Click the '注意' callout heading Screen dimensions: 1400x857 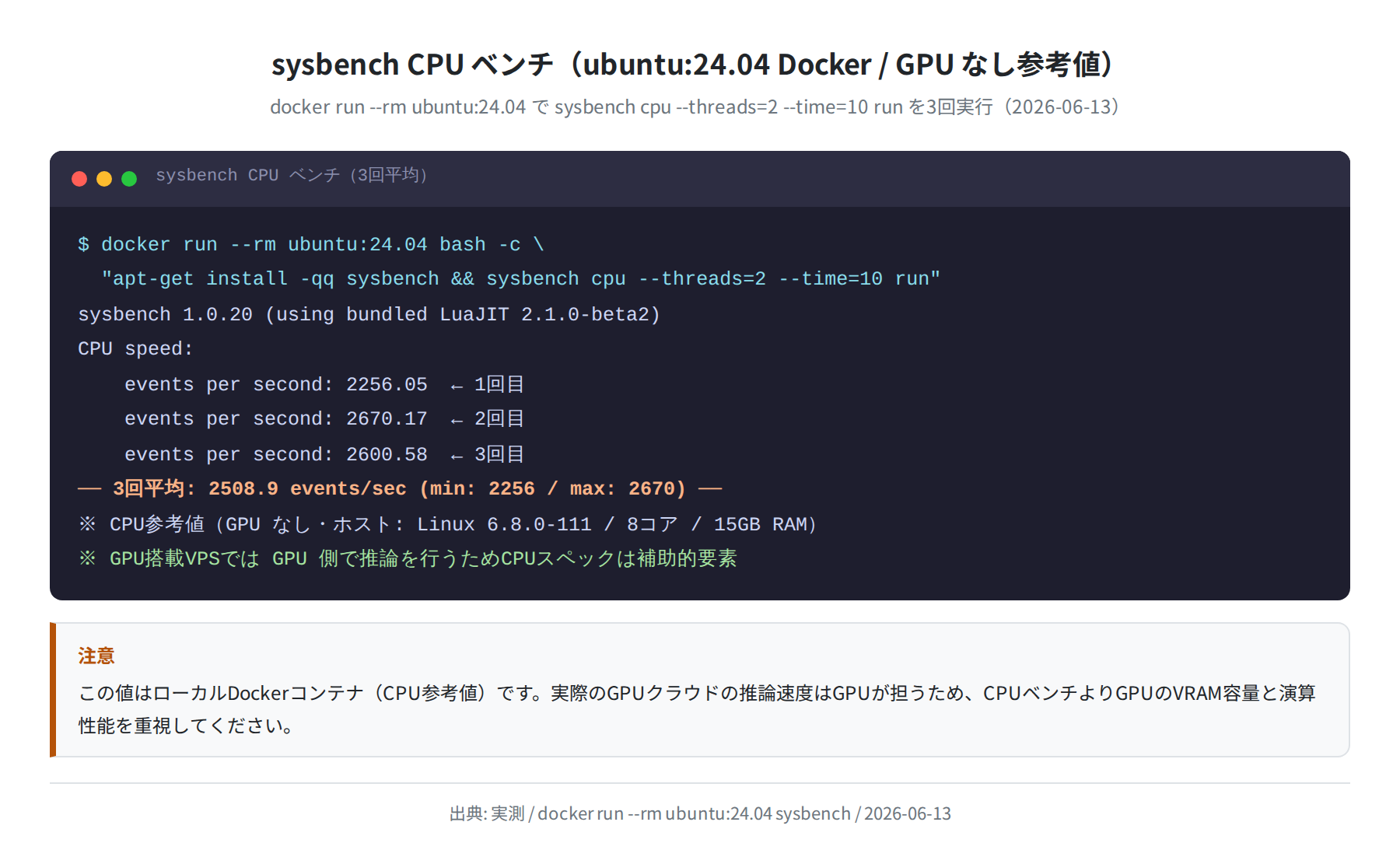pyautogui.click(x=96, y=656)
